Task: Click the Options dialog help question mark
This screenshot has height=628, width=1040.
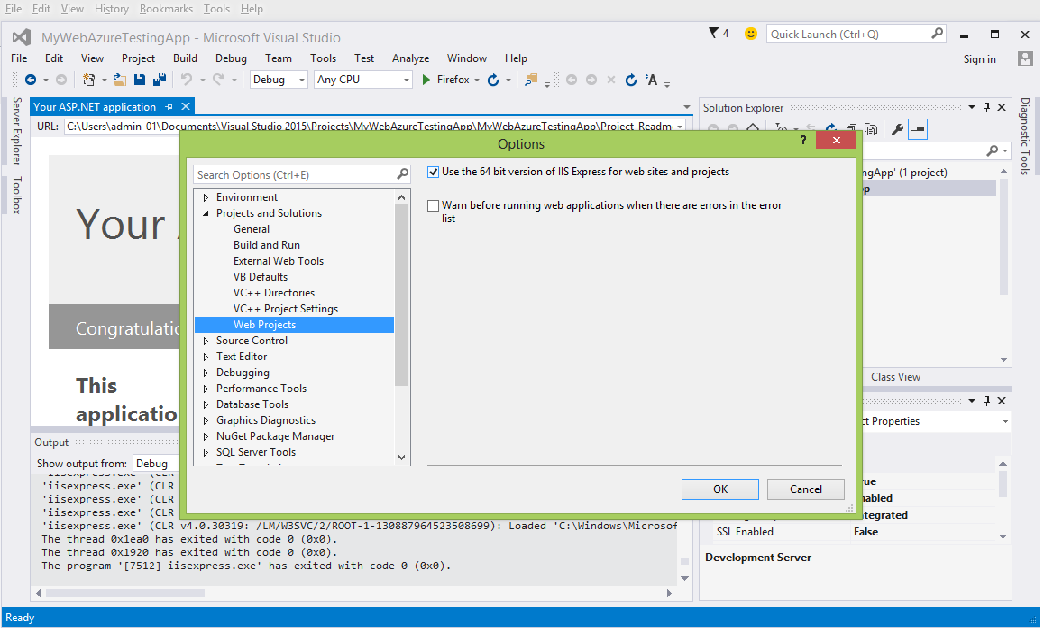Action: 803,140
